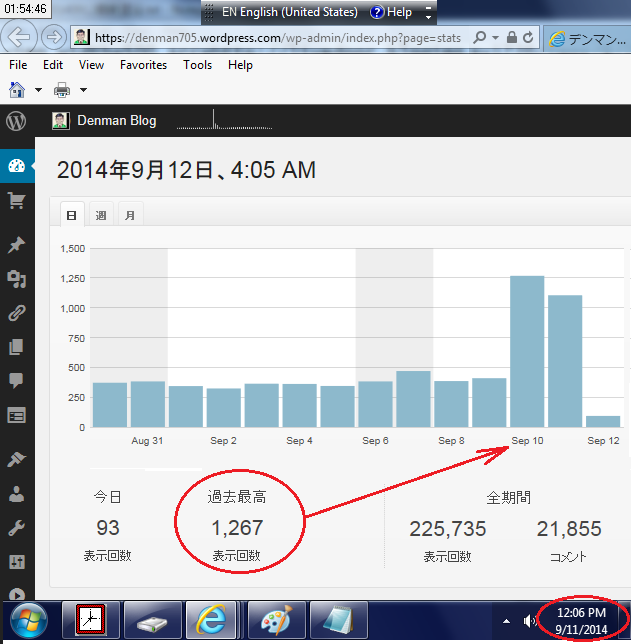Click Internet Explorer taskbar icon
Screen dimensions: 631x644
[x=211, y=621]
